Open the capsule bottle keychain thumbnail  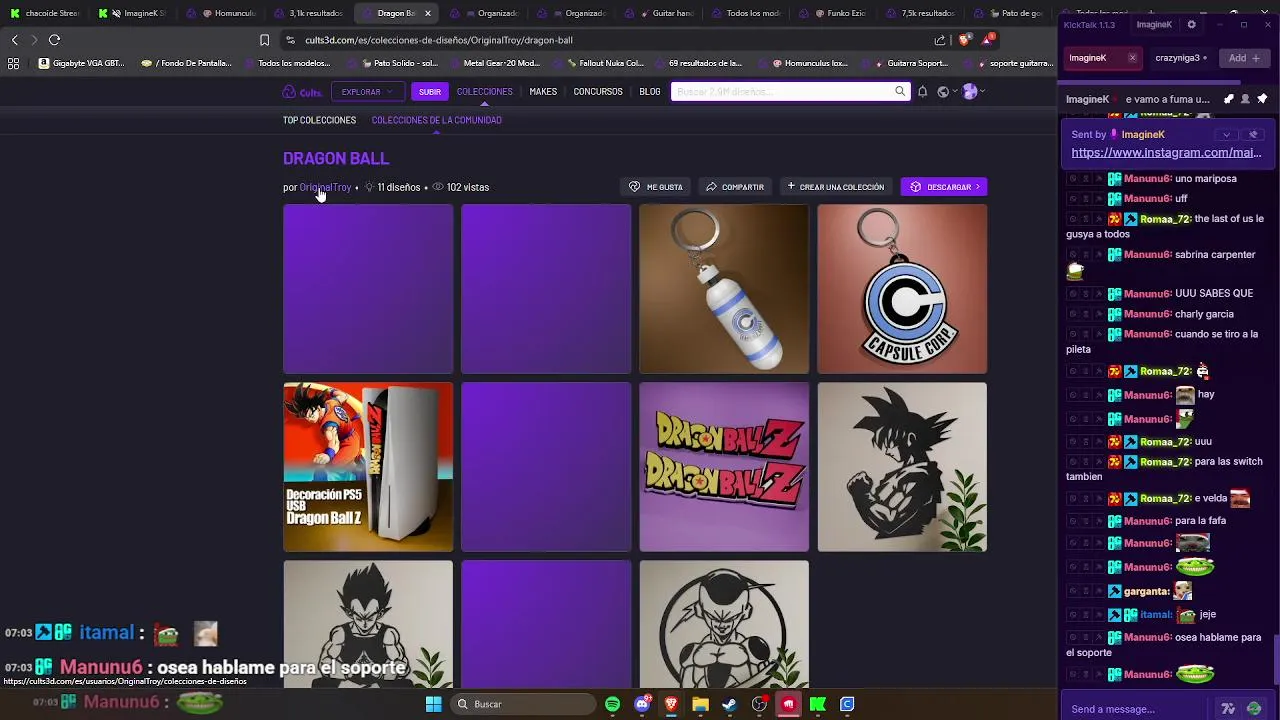click(724, 289)
